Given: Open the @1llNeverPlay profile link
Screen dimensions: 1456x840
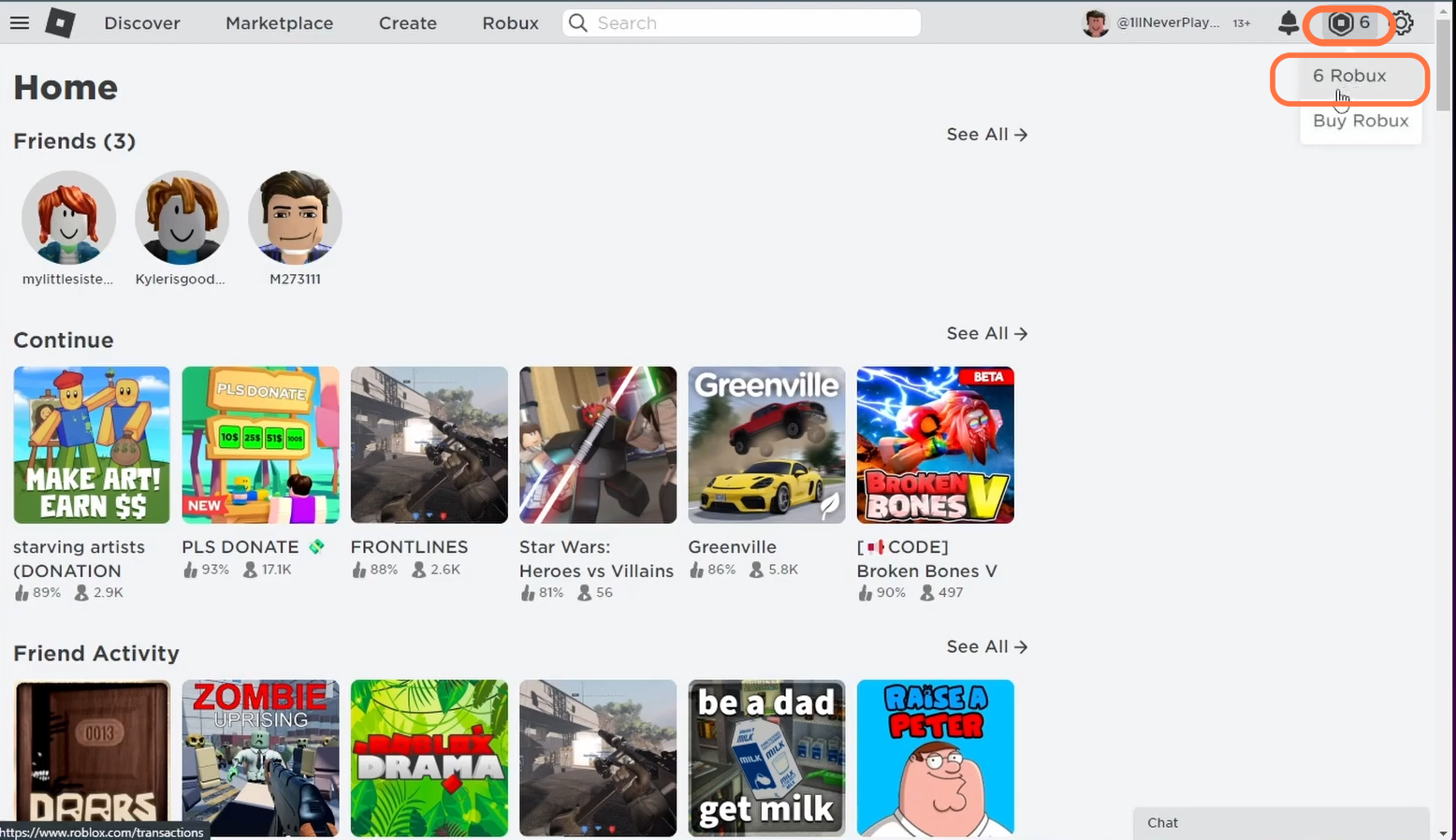Looking at the screenshot, I should coord(1168,22).
